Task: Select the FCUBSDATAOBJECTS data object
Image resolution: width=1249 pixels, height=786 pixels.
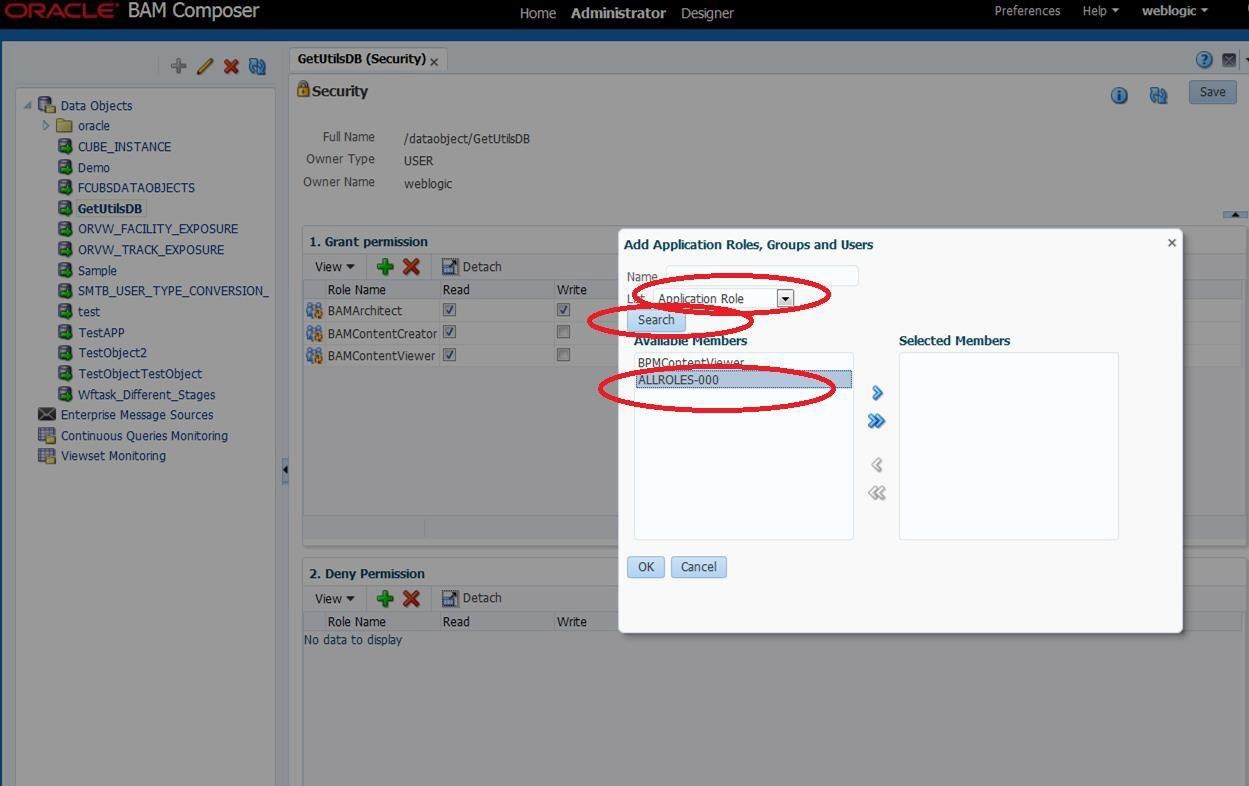Action: pyautogui.click(x=136, y=187)
